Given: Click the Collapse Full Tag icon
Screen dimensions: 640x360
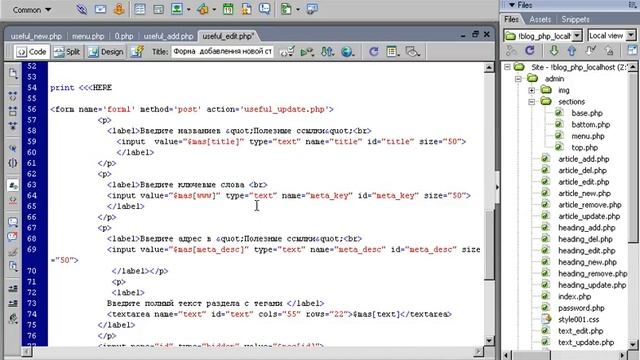Looking at the screenshot, I should (x=13, y=96).
